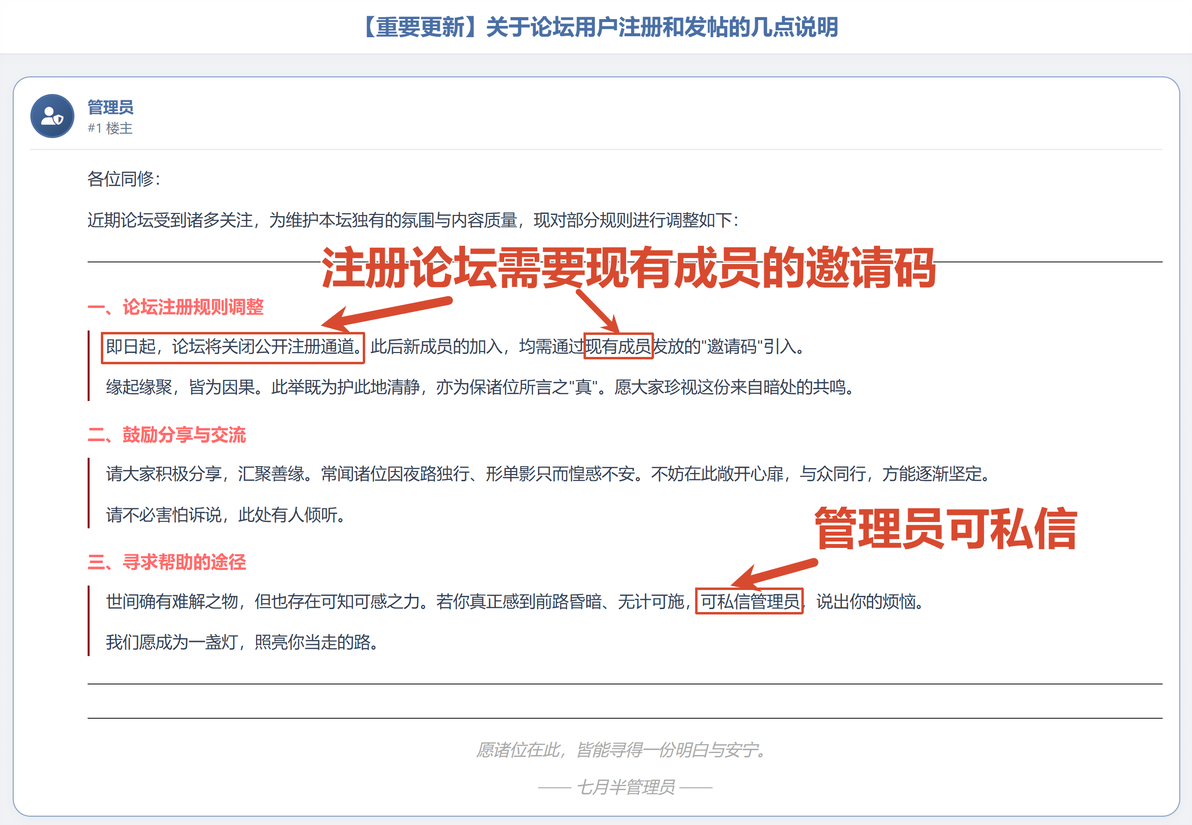Click the signature 七月半管理员
Viewport: 1192px width, 825px height.
(x=625, y=788)
